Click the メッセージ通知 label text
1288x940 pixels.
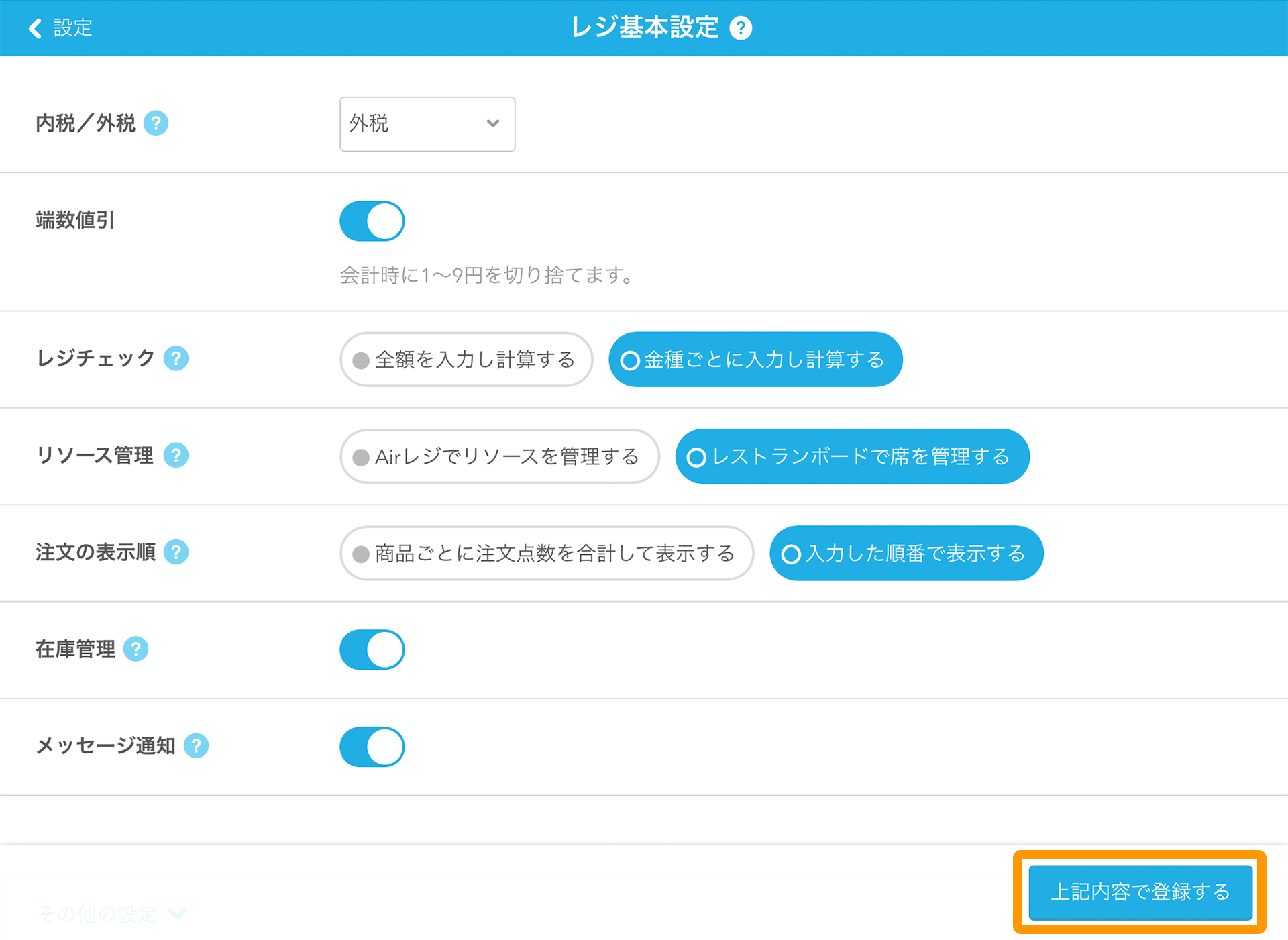click(x=105, y=745)
